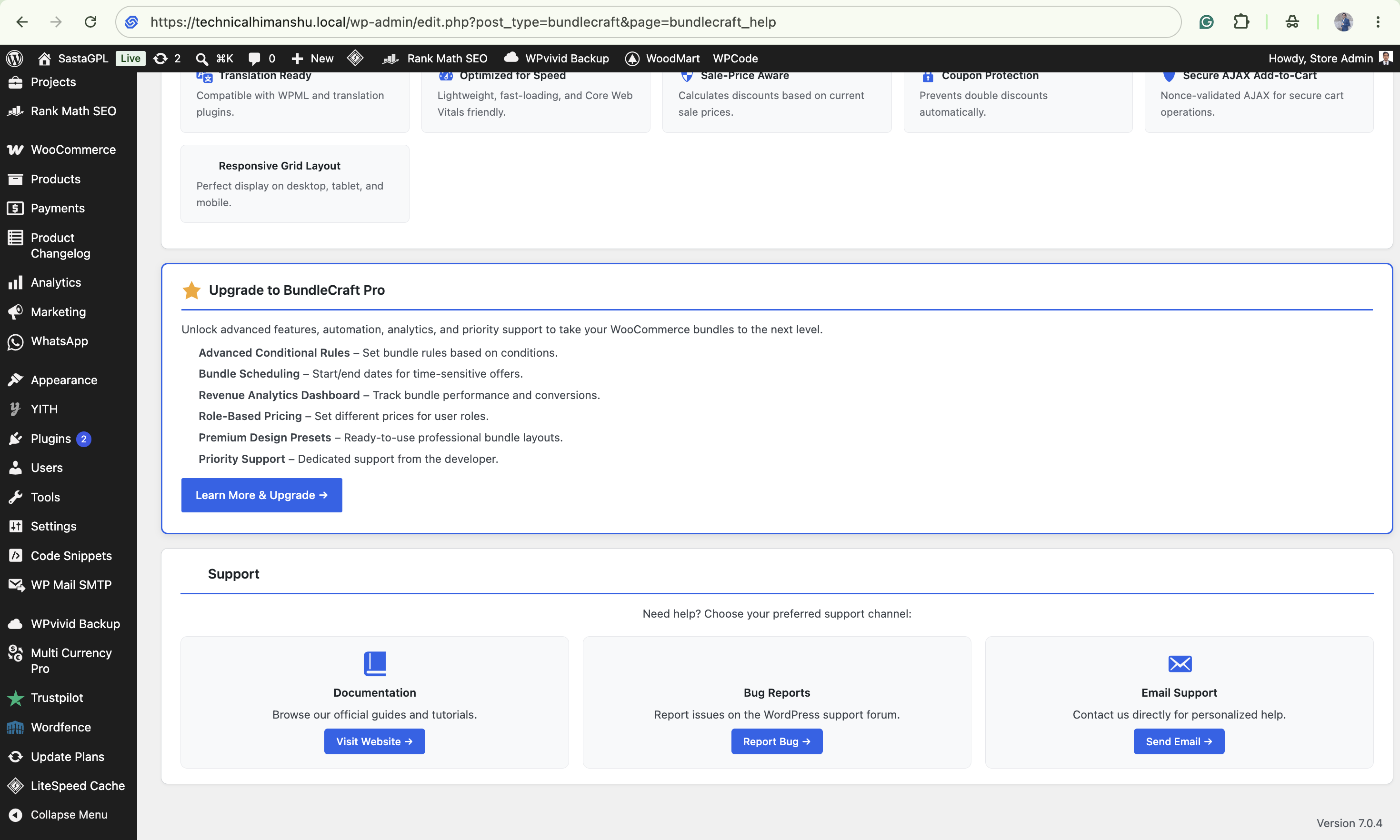The height and width of the screenshot is (840, 1400).
Task: Open Code Snippets in the sidebar
Action: (69, 556)
